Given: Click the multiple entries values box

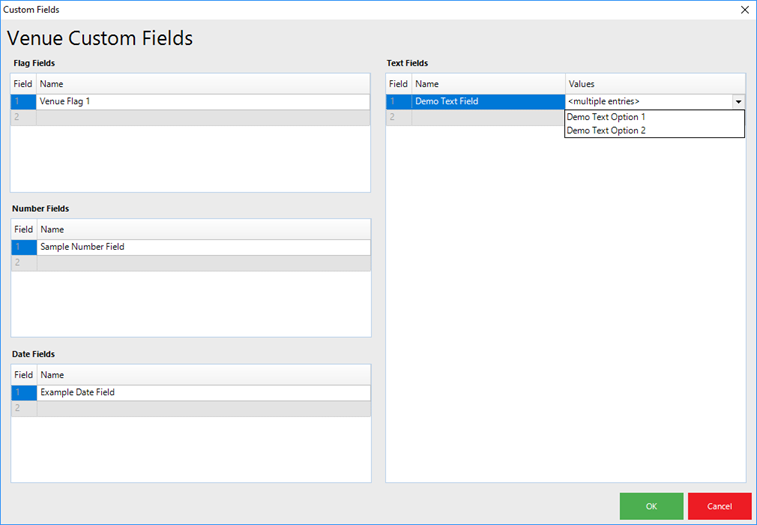Looking at the screenshot, I should coord(648,102).
